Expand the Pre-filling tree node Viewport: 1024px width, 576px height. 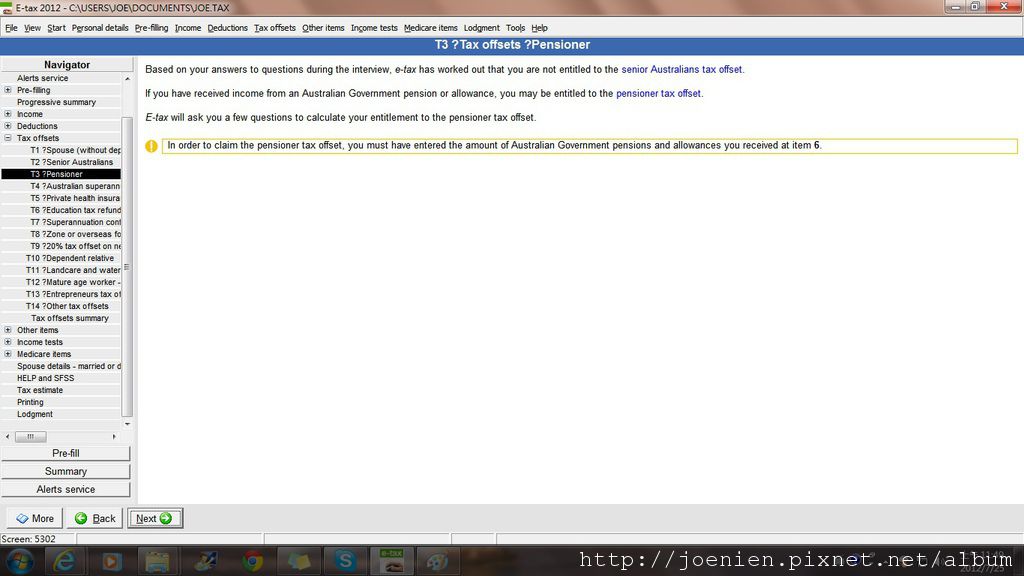(8, 90)
